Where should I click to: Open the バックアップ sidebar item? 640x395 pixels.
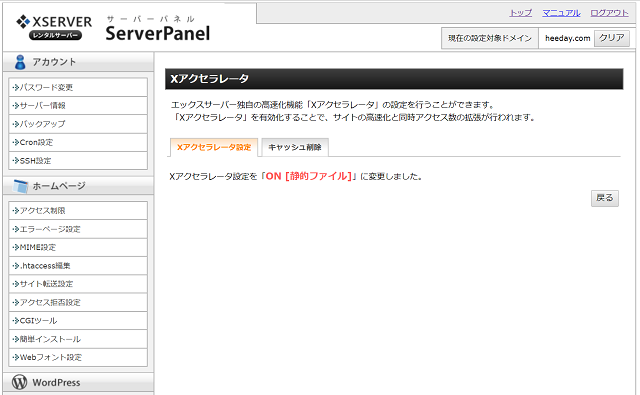click(x=78, y=124)
